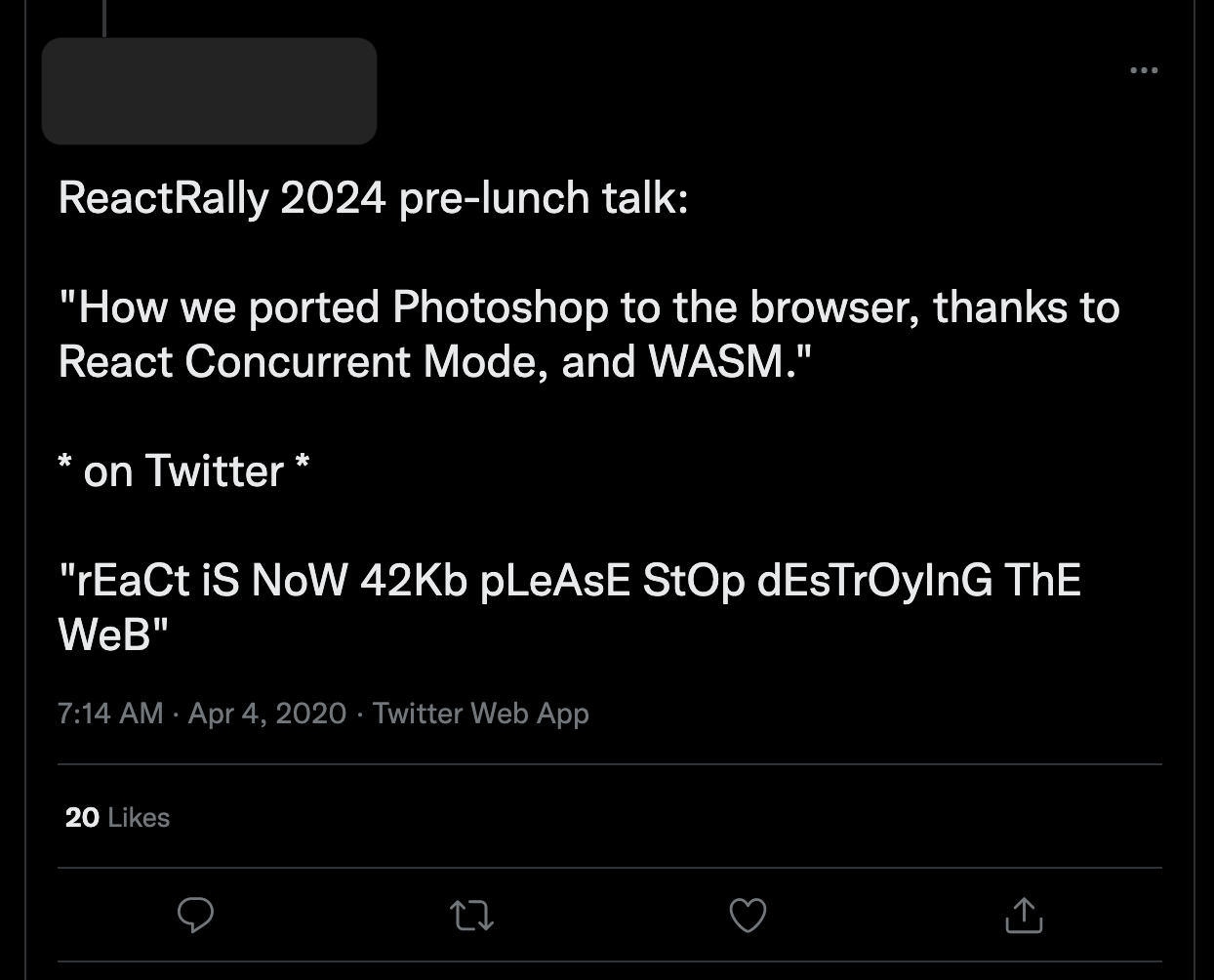Open the 20 Likes list
The height and width of the screenshot is (980, 1214).
[x=117, y=817]
